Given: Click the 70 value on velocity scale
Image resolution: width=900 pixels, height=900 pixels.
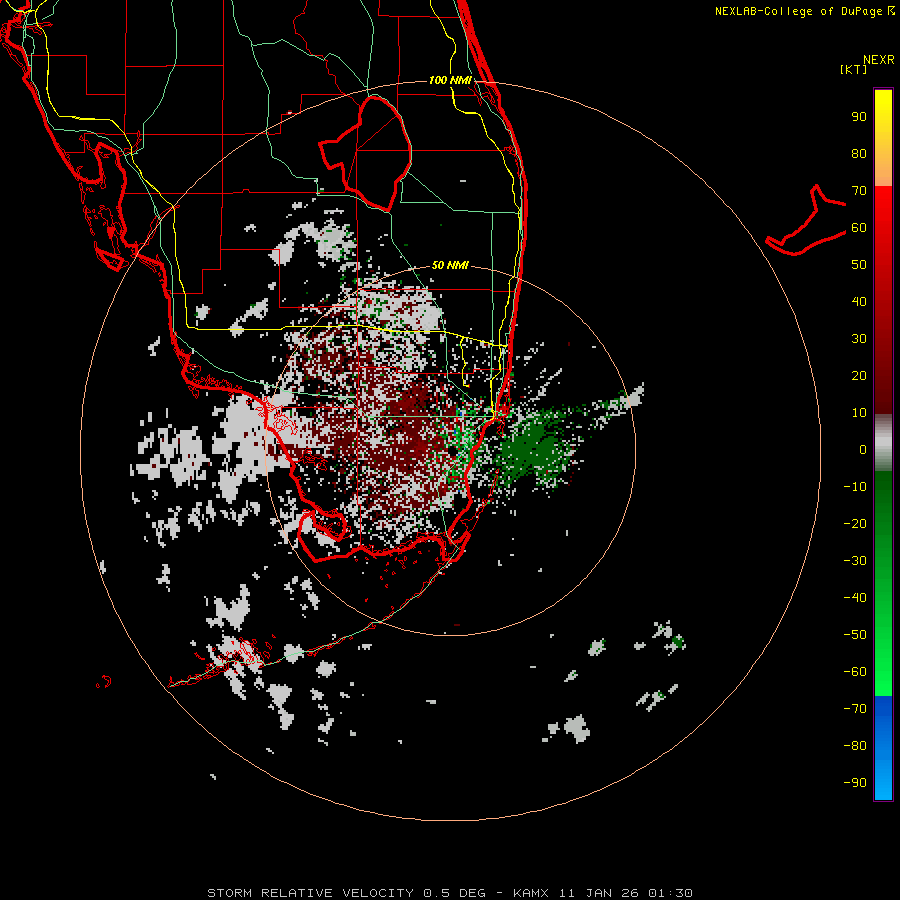Looking at the screenshot, I should (859, 191).
